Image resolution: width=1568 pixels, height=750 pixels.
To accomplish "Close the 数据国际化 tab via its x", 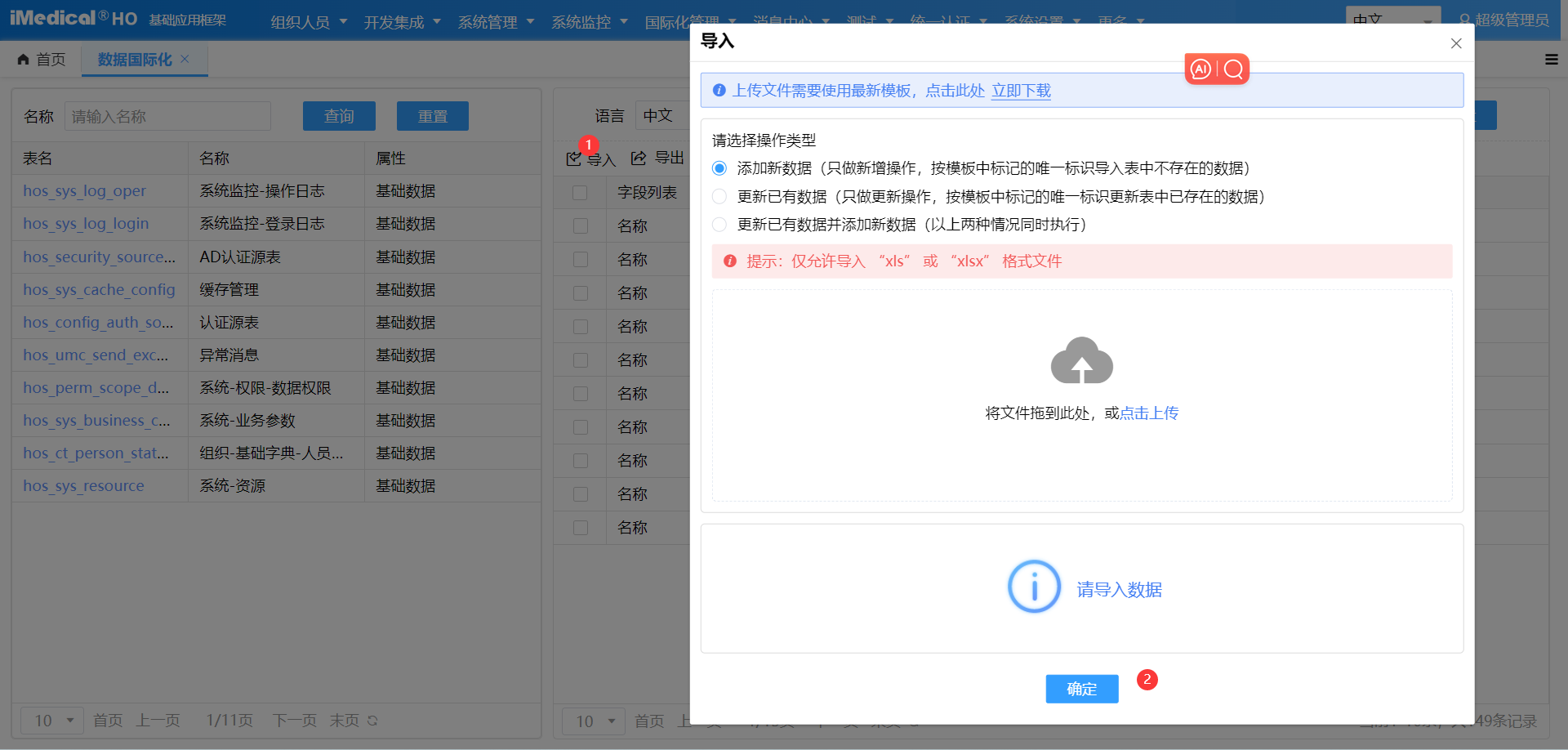I will [185, 59].
